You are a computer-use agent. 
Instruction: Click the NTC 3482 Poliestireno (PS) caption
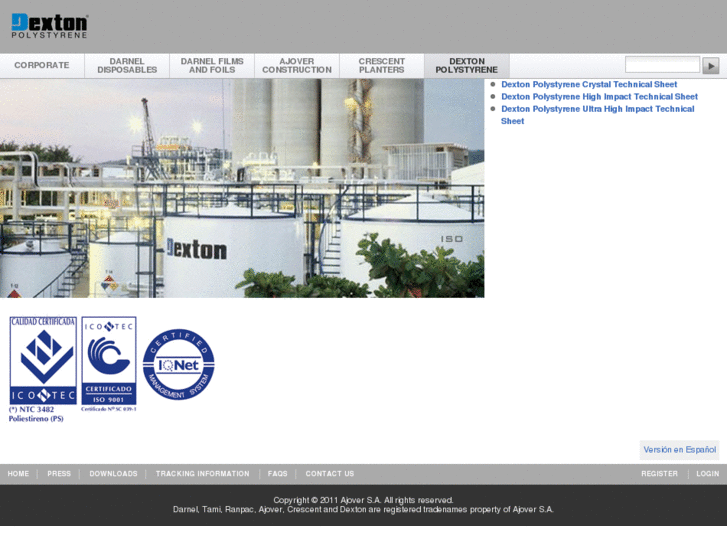[x=36, y=414]
